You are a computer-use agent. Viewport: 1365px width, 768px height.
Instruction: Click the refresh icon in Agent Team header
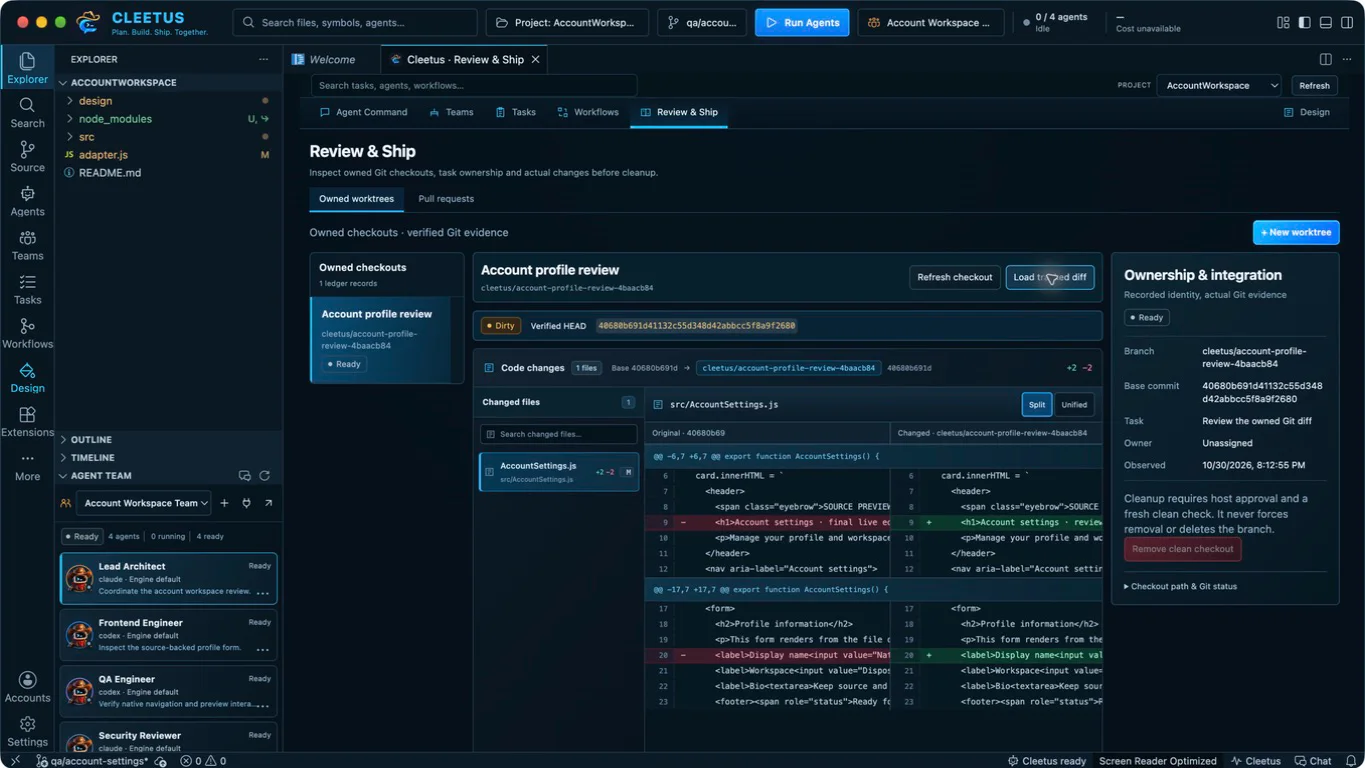coord(265,476)
